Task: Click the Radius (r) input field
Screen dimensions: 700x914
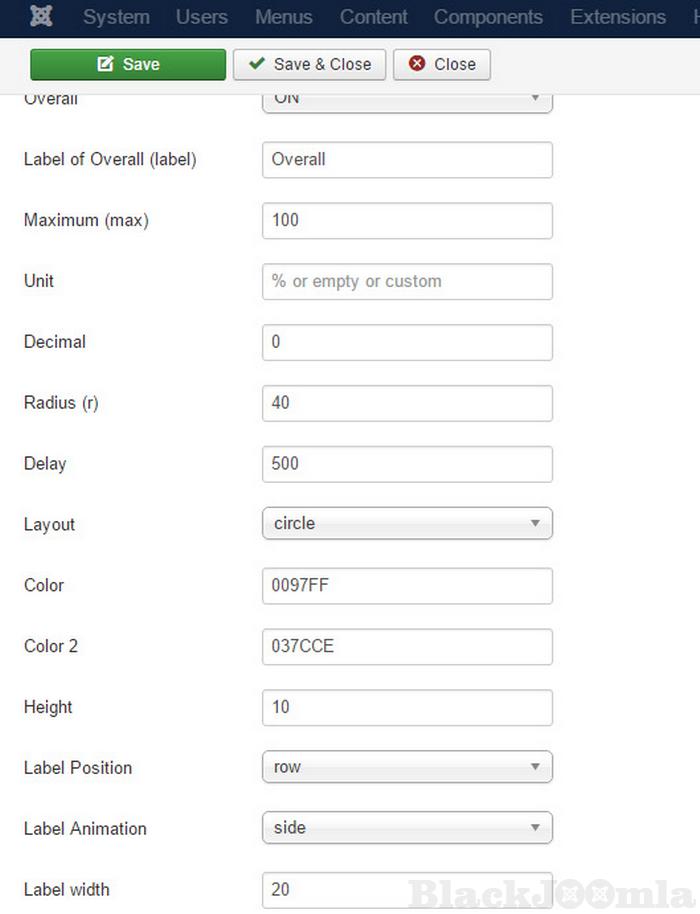Action: pos(407,404)
